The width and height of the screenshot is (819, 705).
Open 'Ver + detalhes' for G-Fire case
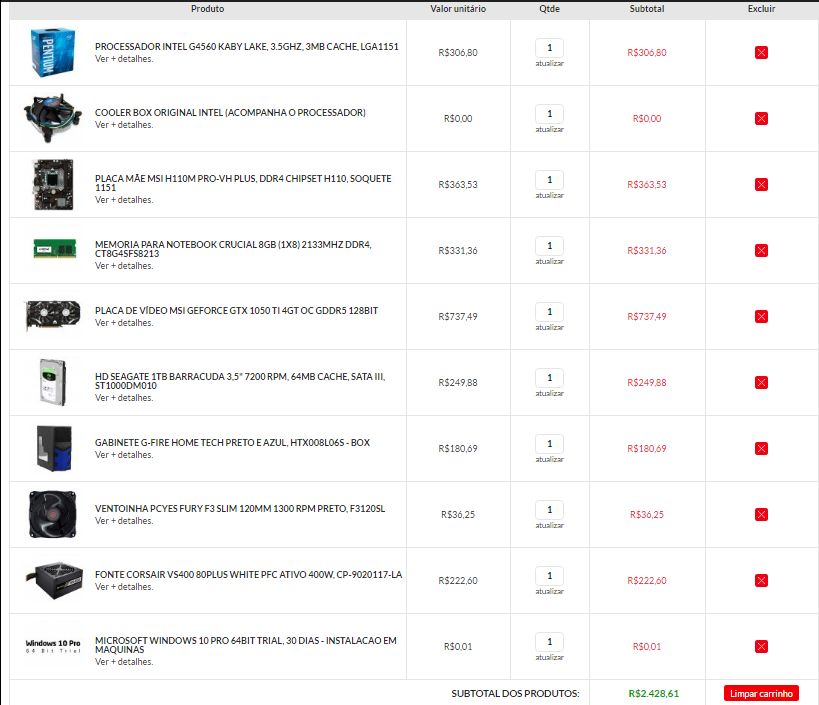tap(124, 455)
